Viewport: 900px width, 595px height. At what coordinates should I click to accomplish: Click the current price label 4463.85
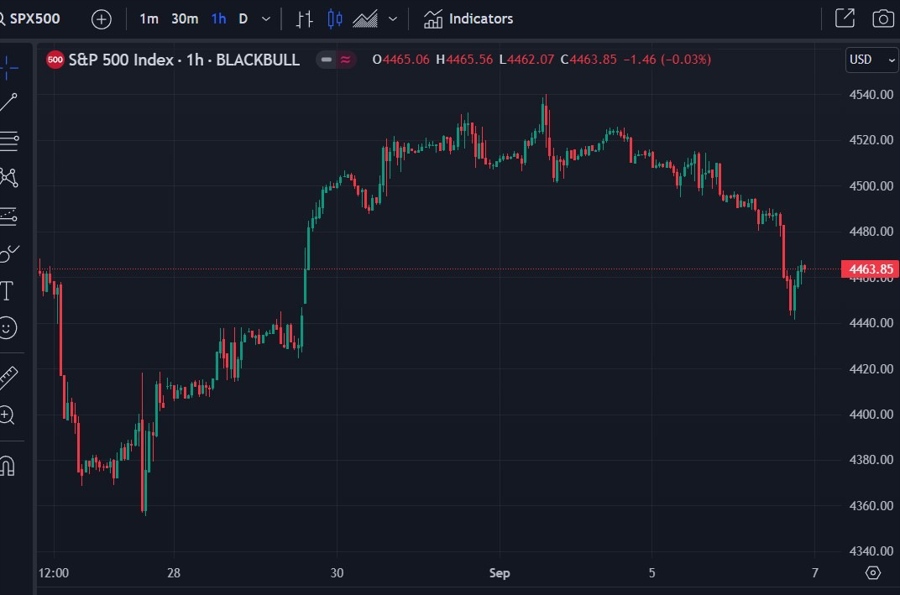pyautogui.click(x=870, y=269)
